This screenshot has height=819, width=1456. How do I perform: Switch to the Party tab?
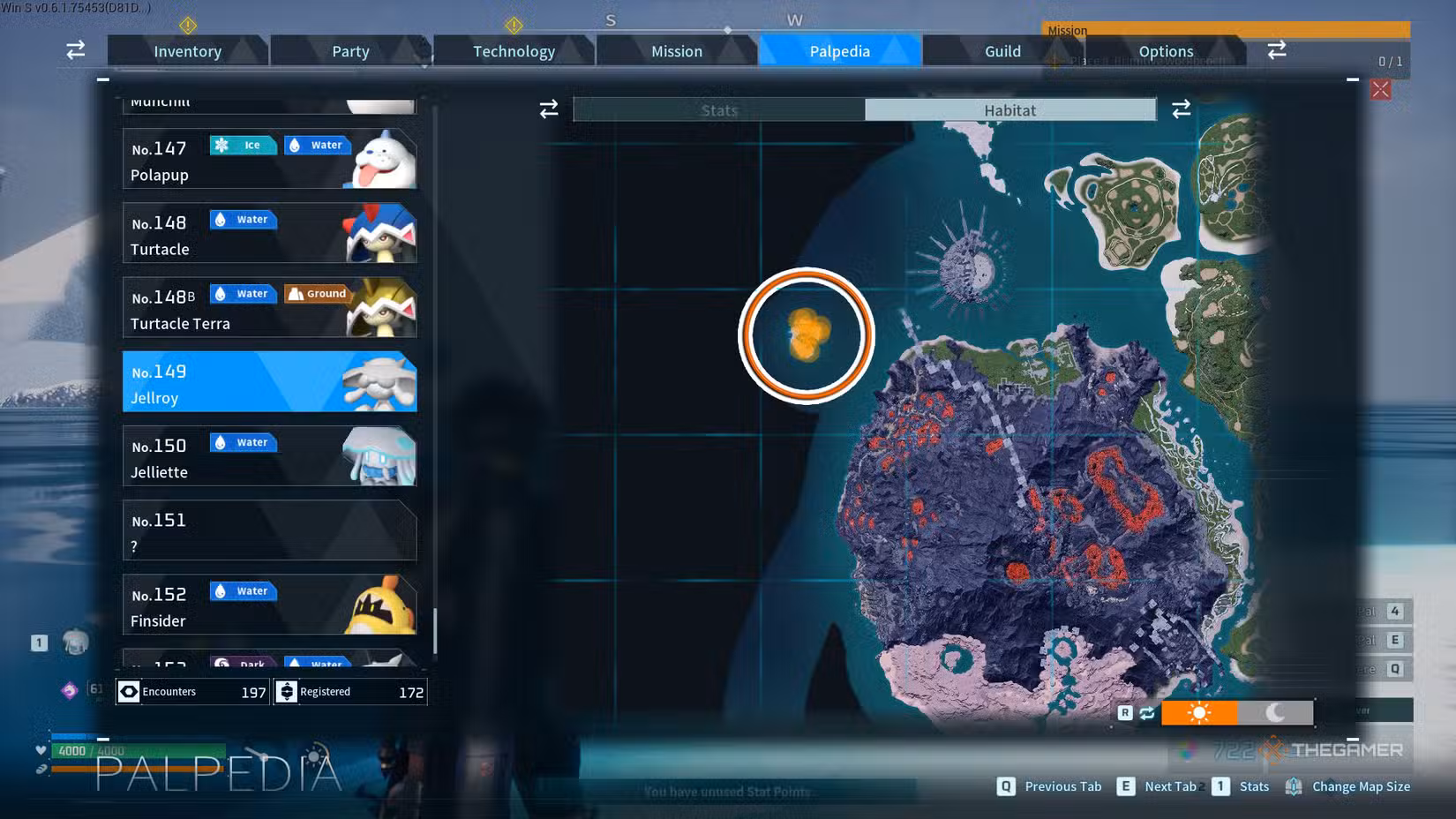(350, 51)
